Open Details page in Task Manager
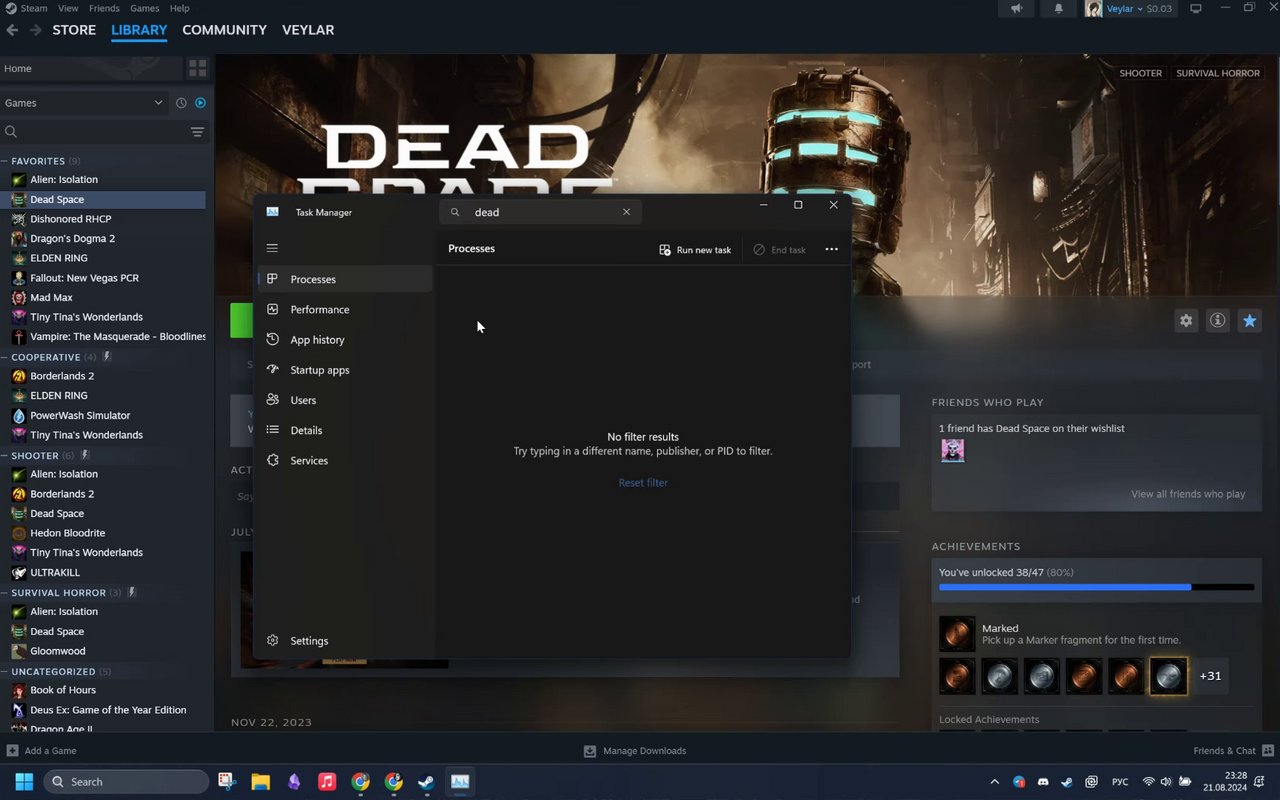This screenshot has width=1280, height=800. point(344,430)
